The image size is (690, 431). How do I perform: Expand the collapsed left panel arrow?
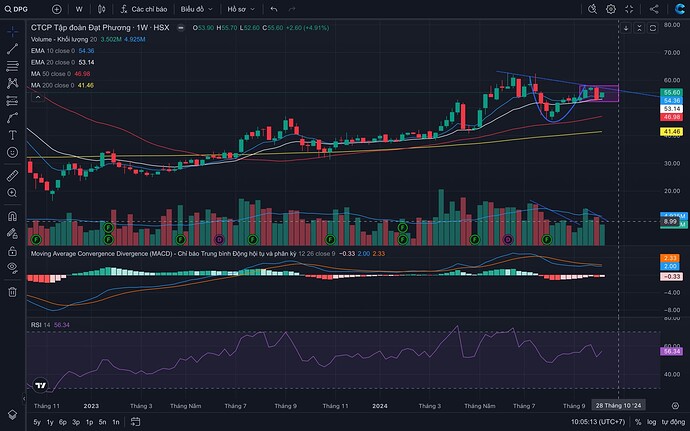pos(24,399)
